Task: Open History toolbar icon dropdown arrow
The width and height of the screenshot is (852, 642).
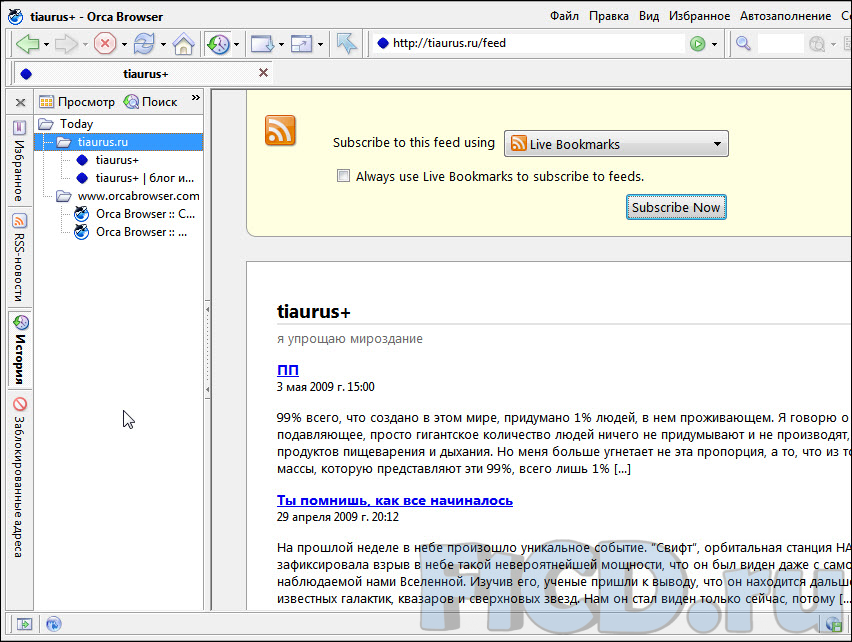Action: click(236, 45)
